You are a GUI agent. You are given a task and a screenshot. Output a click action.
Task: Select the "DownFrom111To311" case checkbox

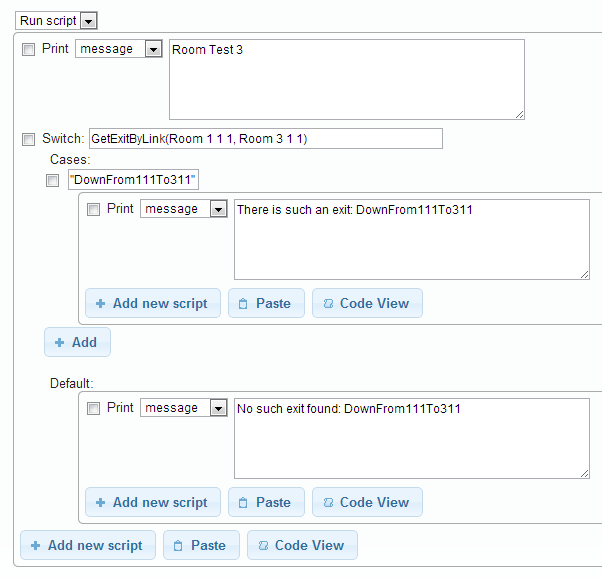point(52,180)
